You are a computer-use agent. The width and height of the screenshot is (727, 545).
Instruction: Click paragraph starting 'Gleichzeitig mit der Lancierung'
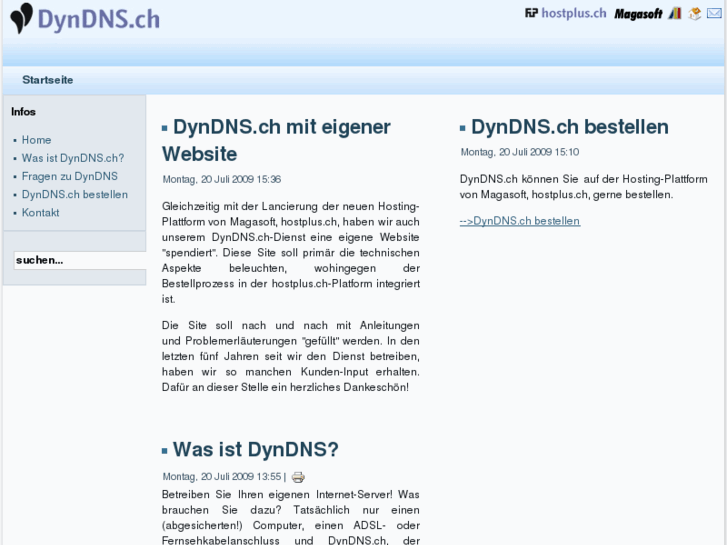point(291,252)
